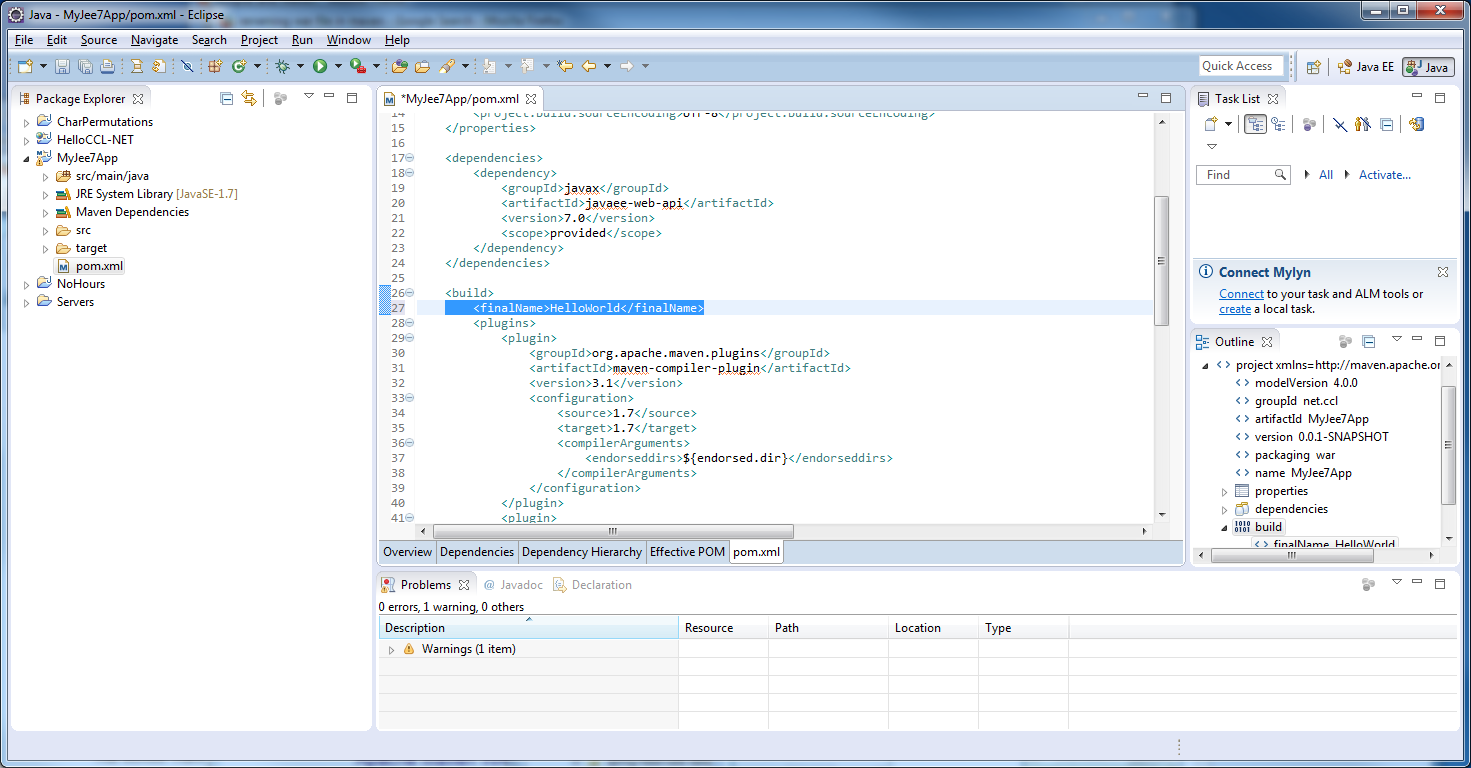Click the Debug bug icon
The image size is (1471, 768).
coord(283,66)
